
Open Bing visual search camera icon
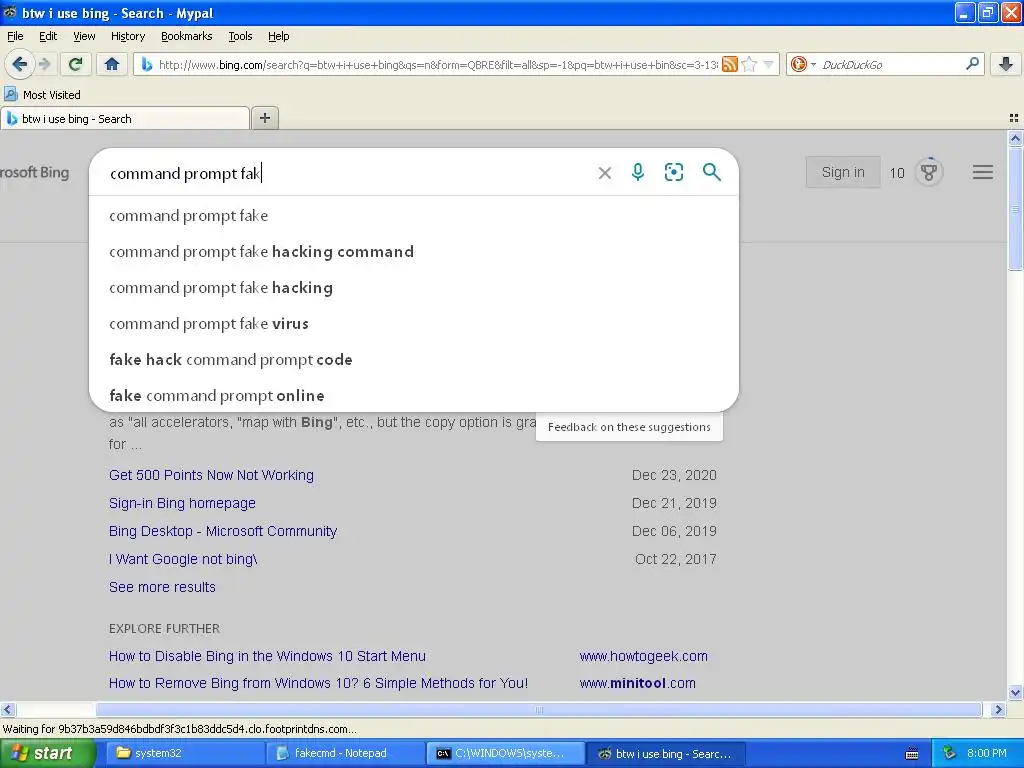(674, 172)
